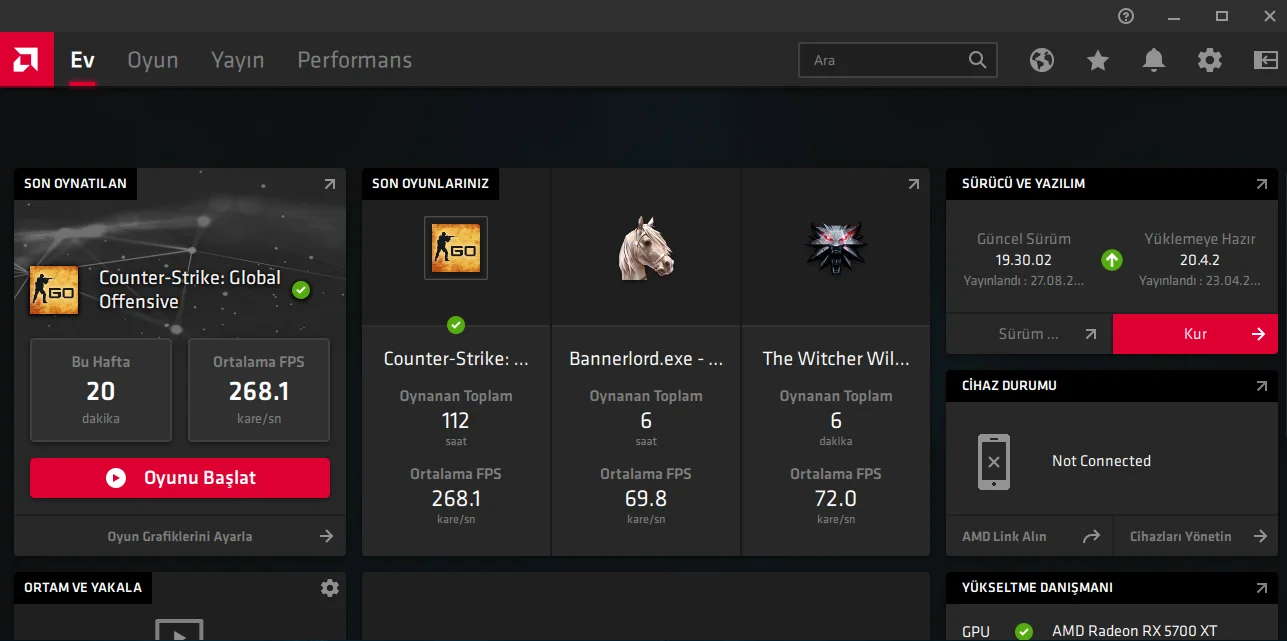Click the Oyunu Başlat button

click(x=180, y=478)
